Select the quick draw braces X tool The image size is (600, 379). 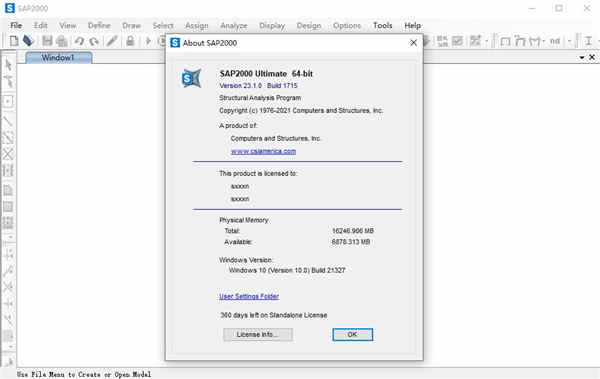tap(8, 154)
